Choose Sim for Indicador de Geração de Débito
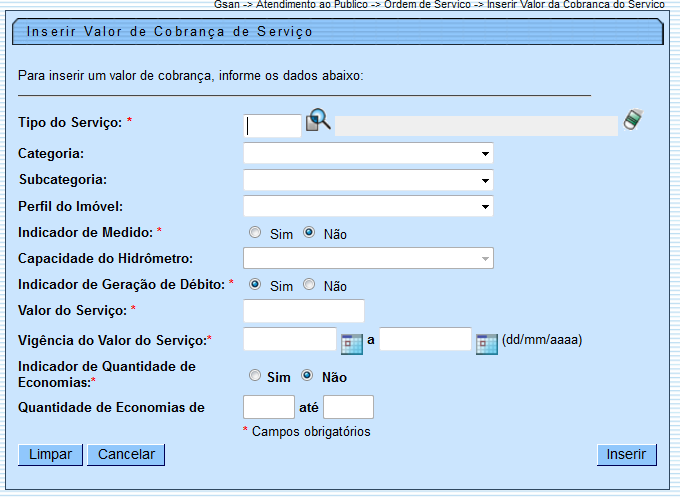Image resolution: width=680 pixels, height=498 pixels. 255,285
